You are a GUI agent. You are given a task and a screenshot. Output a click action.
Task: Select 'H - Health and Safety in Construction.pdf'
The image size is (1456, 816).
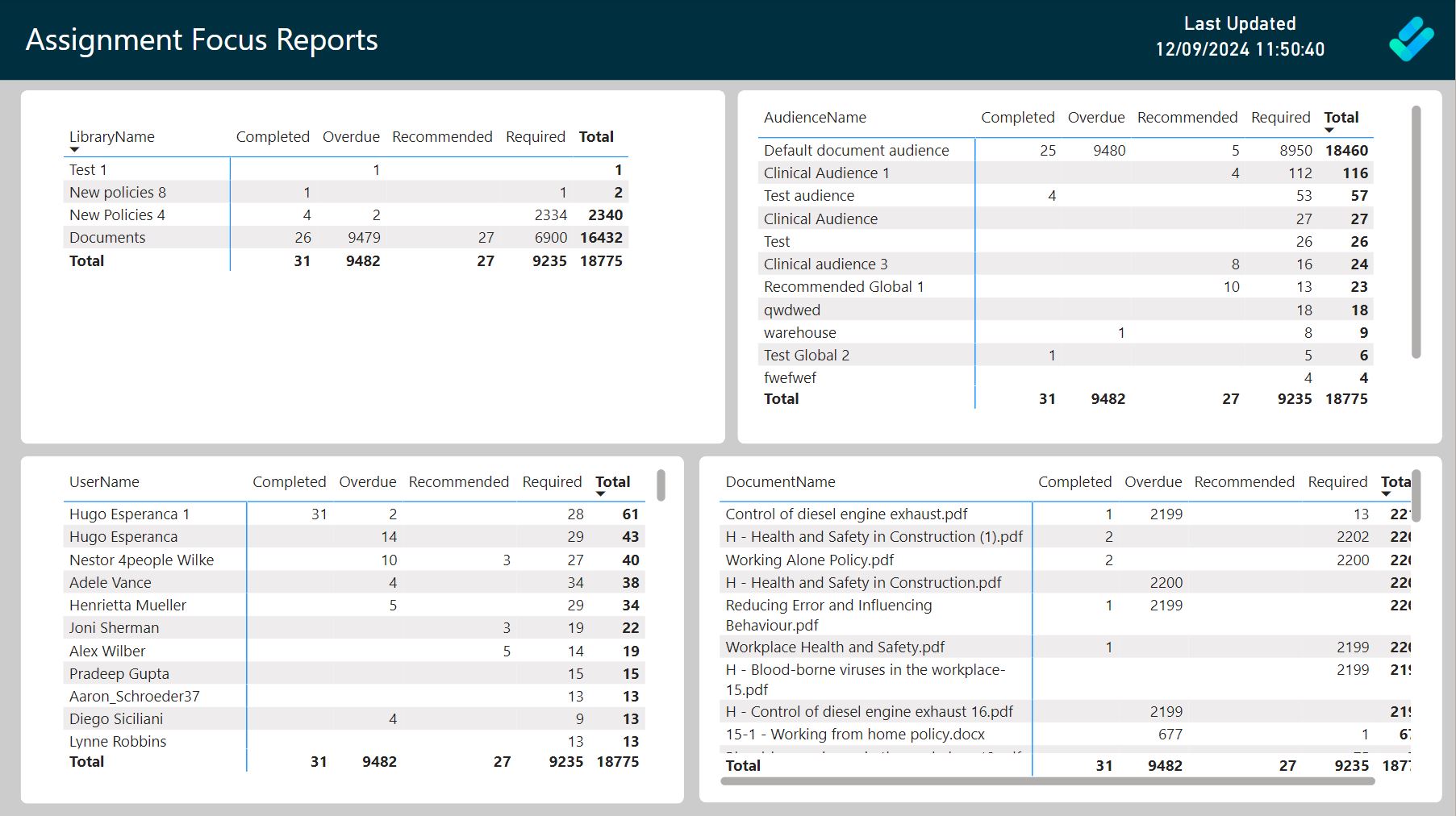pyautogui.click(x=1065, y=583)
